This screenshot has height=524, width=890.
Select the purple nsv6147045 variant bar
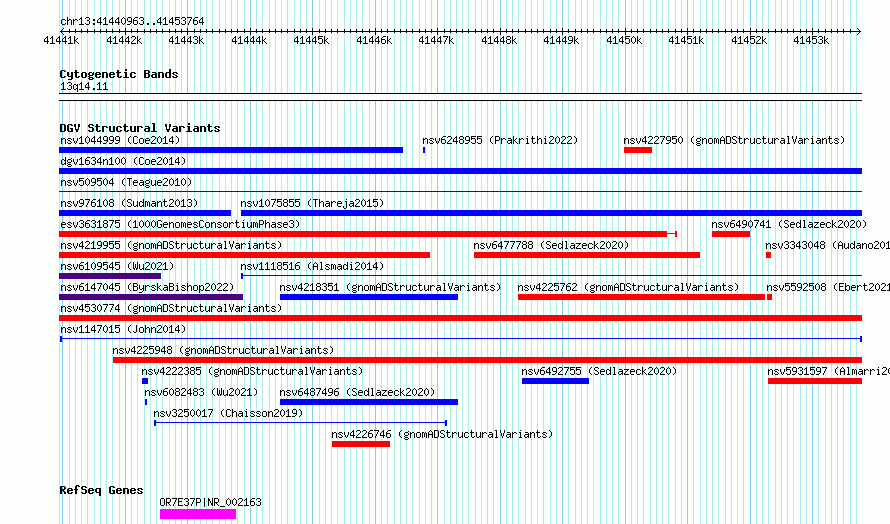point(151,297)
